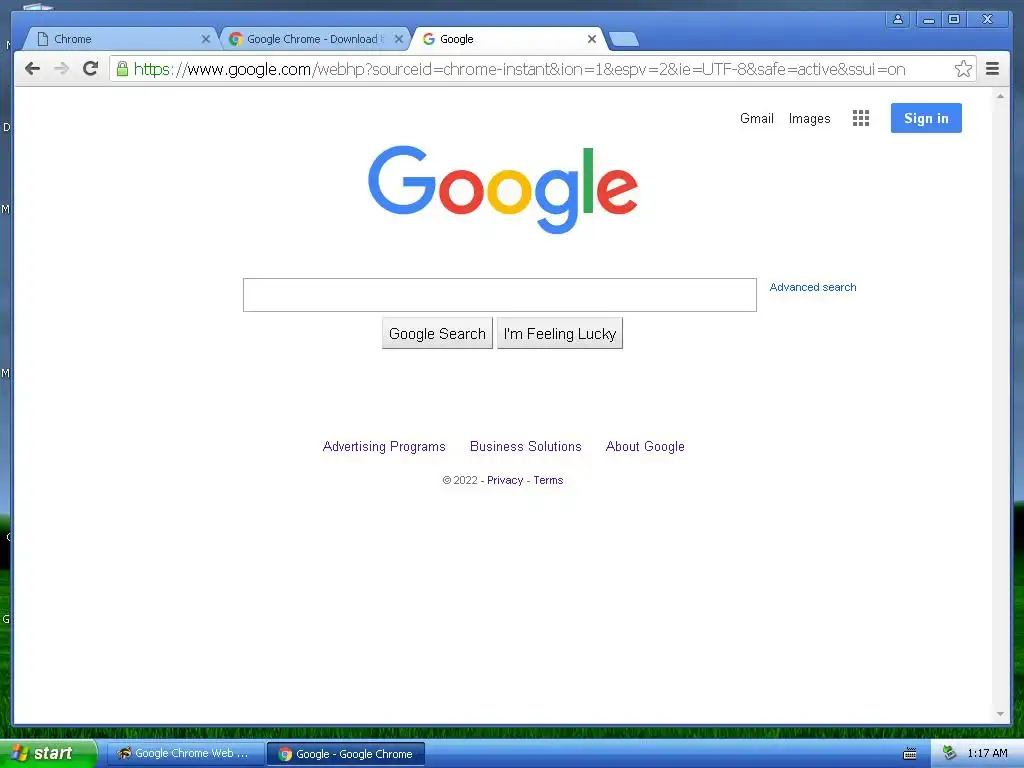Open Business Solutions link

tap(526, 447)
